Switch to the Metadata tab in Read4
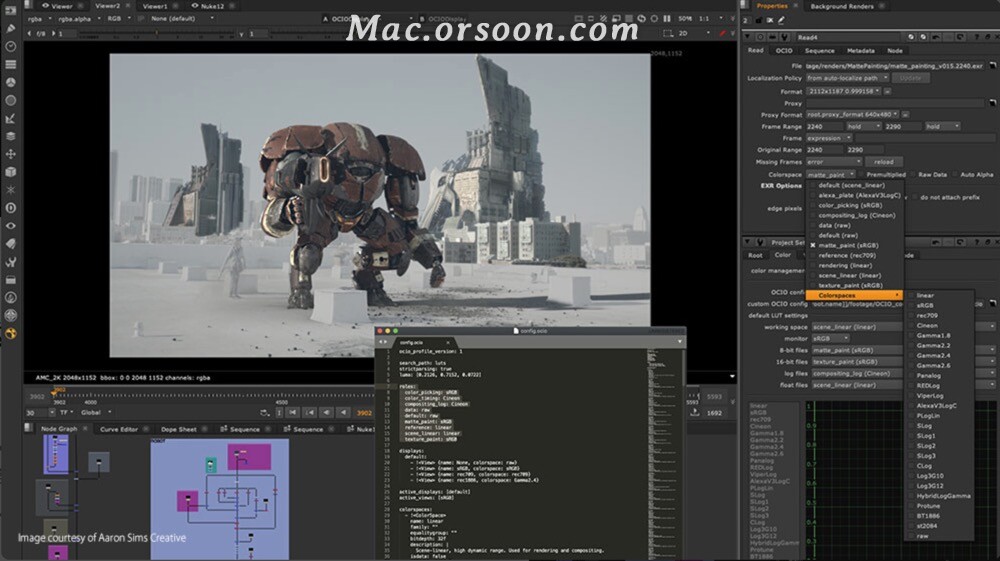Image resolution: width=1000 pixels, height=561 pixels. click(x=860, y=50)
